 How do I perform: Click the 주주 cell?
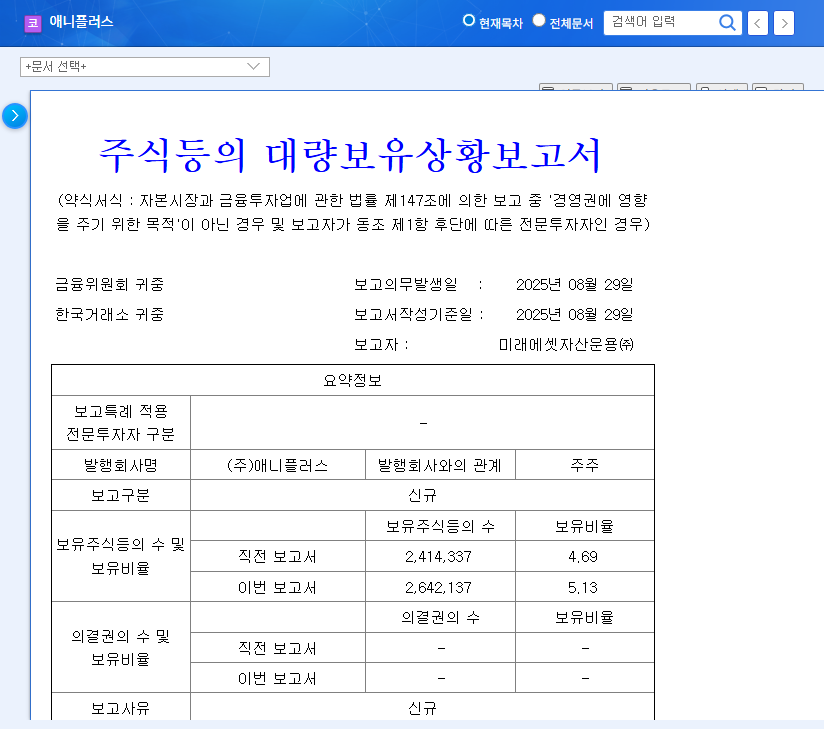point(585,465)
